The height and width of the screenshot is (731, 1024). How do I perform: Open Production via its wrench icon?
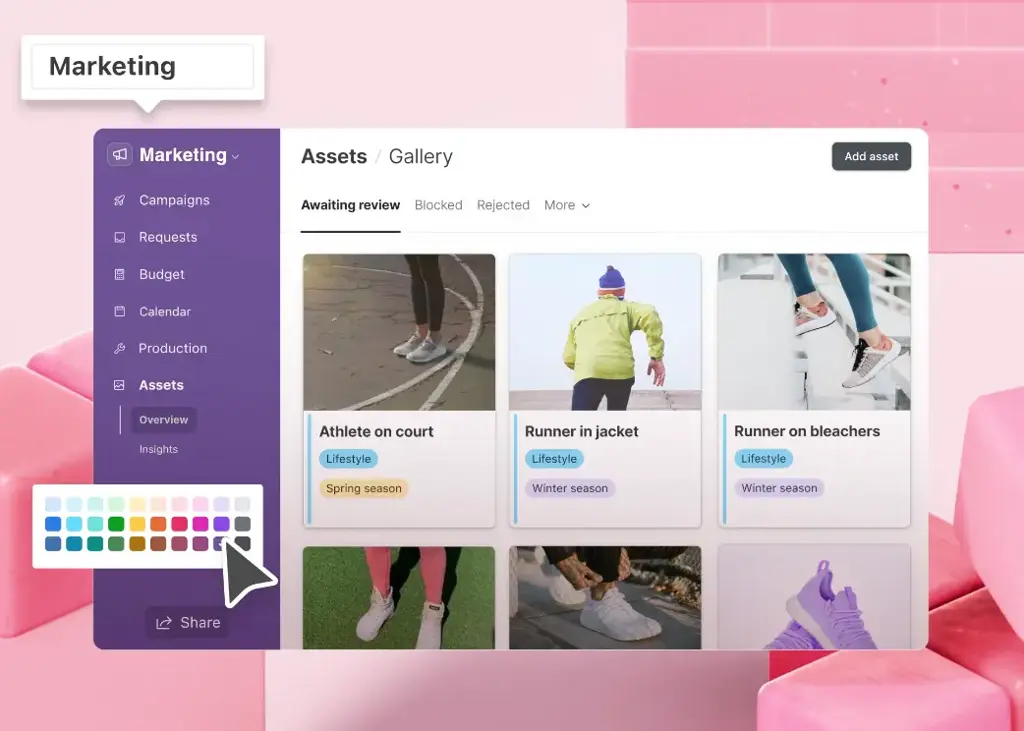point(119,348)
